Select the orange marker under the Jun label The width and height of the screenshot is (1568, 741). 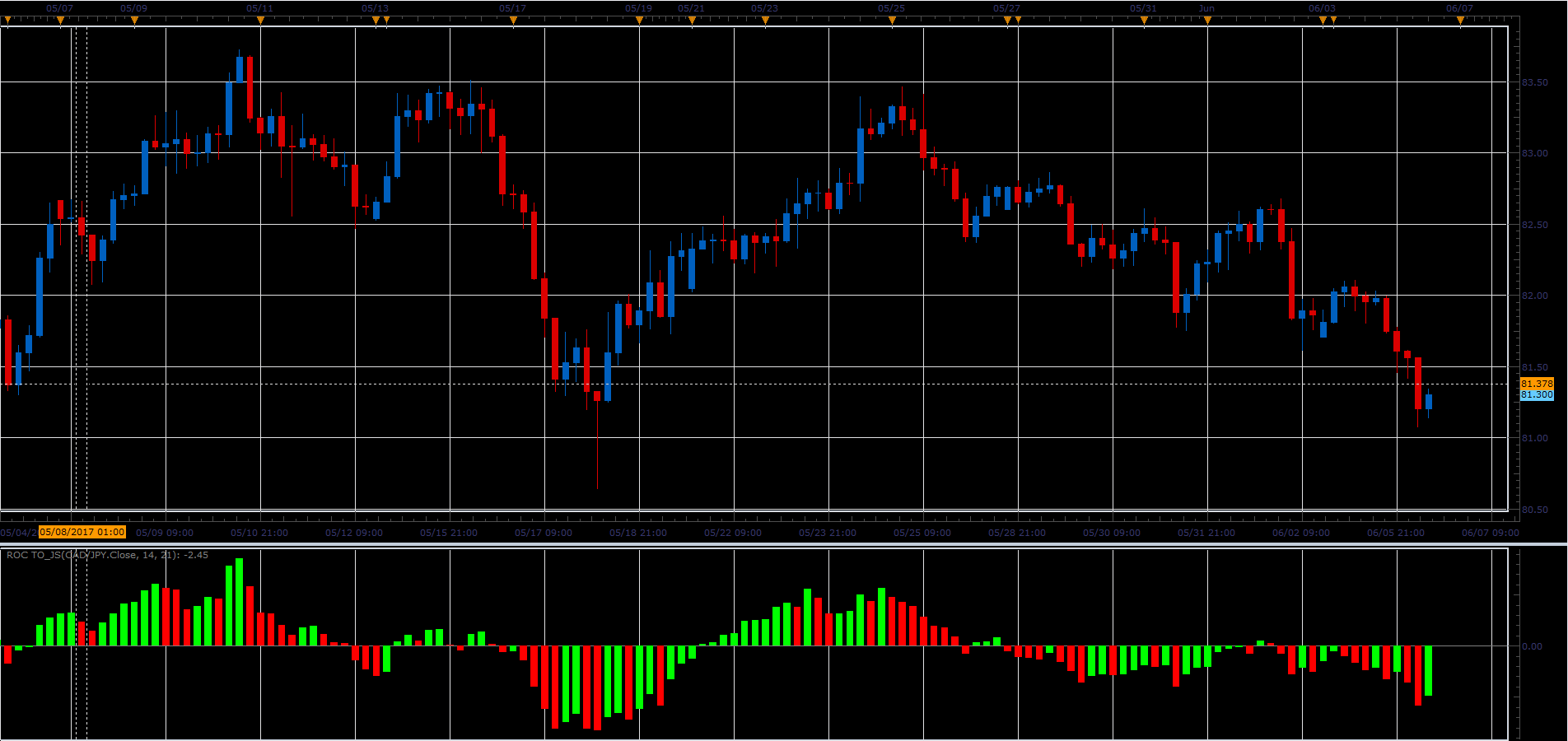point(1207,21)
